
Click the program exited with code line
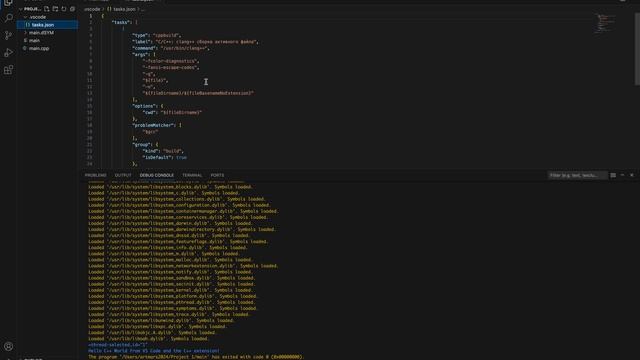coord(196,357)
